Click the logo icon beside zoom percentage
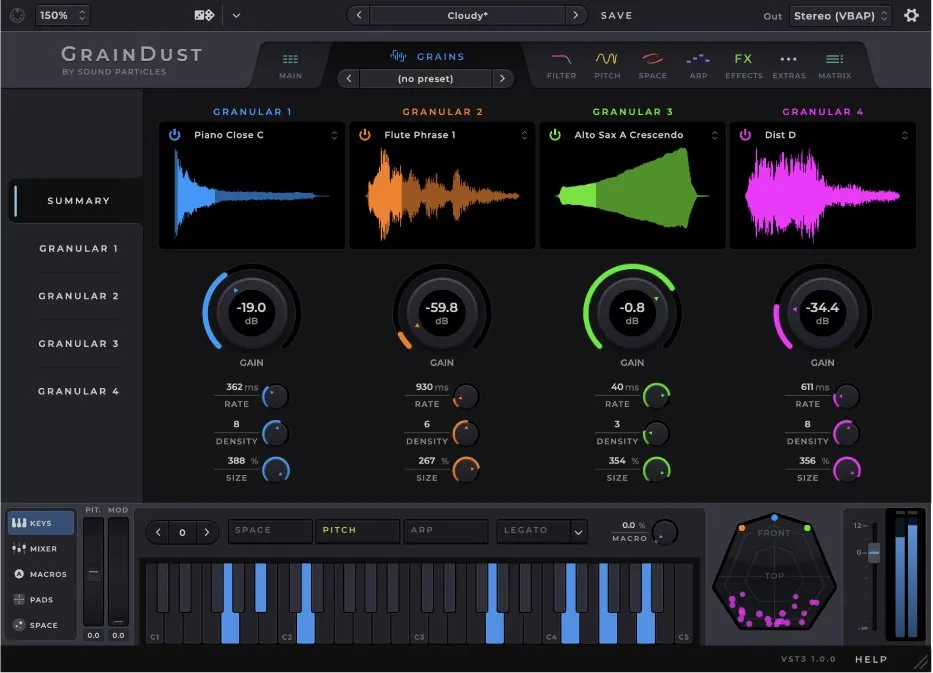 coord(17,15)
